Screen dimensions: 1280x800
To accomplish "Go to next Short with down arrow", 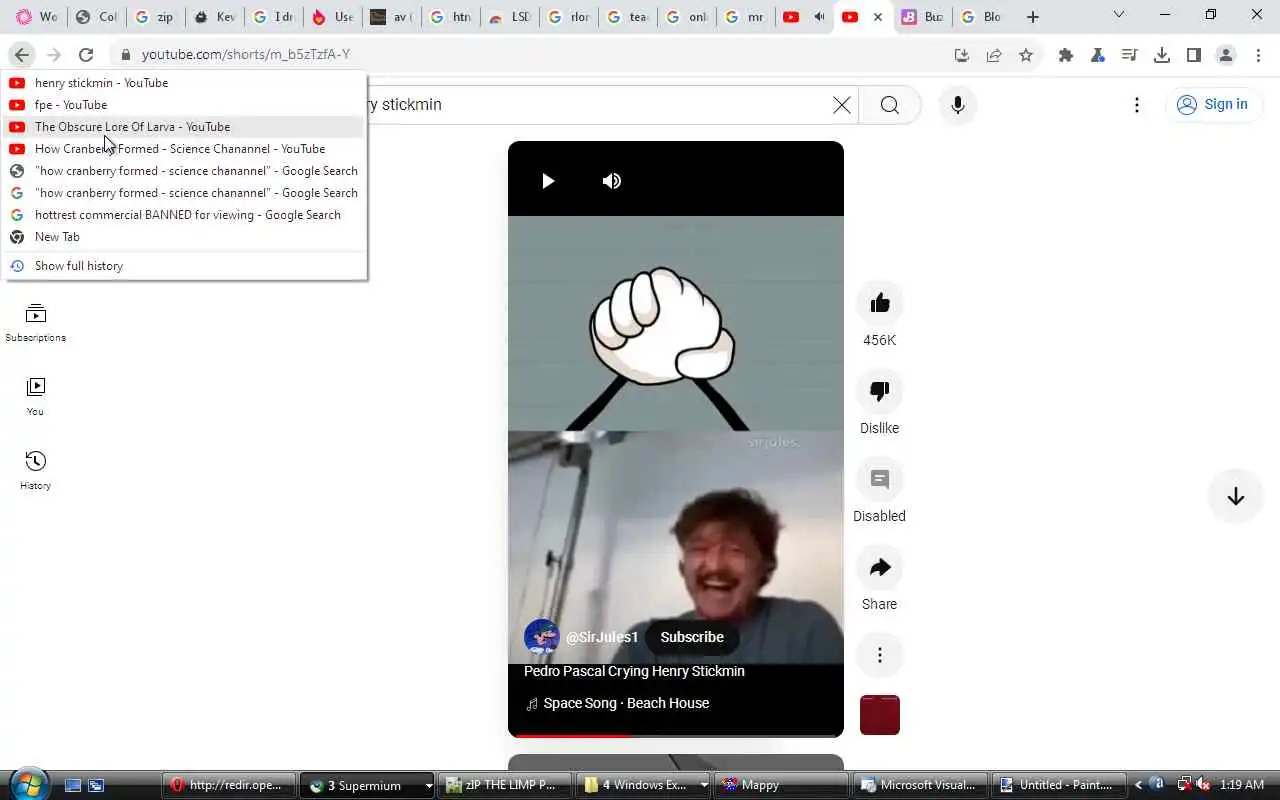I will tap(1236, 497).
